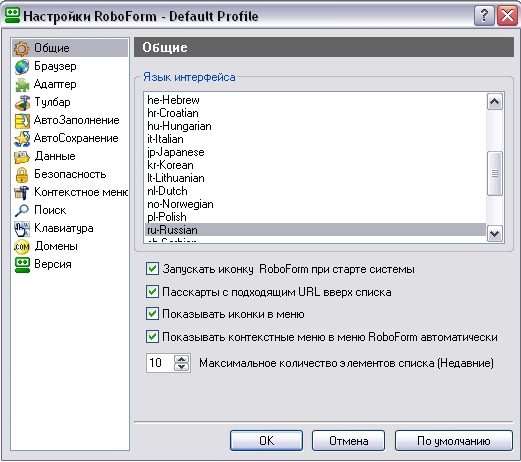Select it-Italian in language list

click(x=315, y=139)
